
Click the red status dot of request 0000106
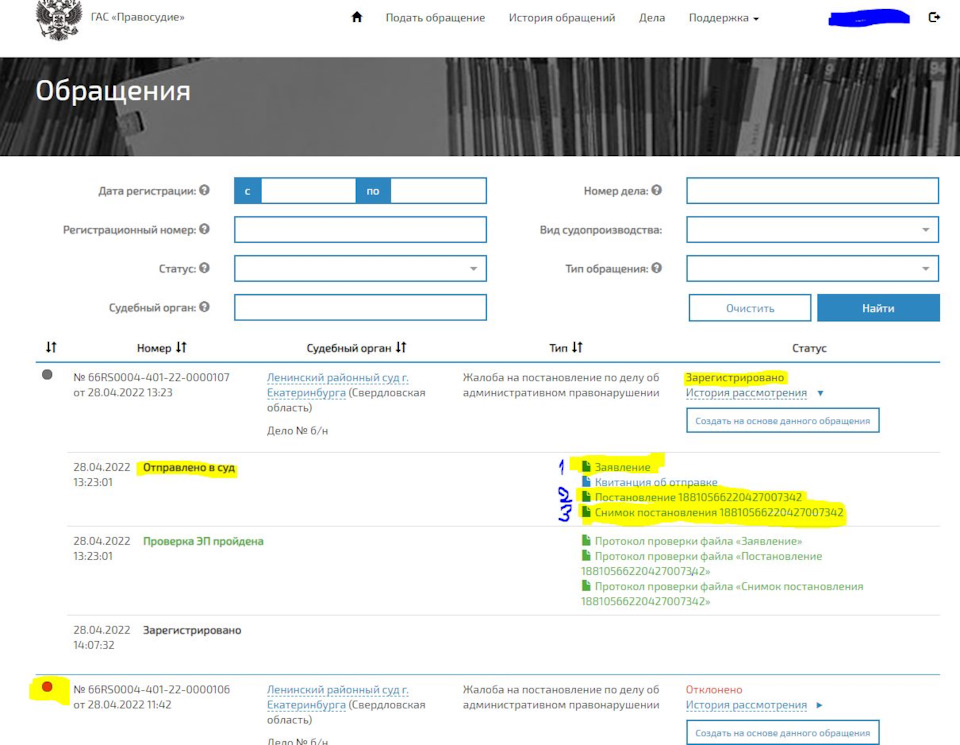click(47, 687)
